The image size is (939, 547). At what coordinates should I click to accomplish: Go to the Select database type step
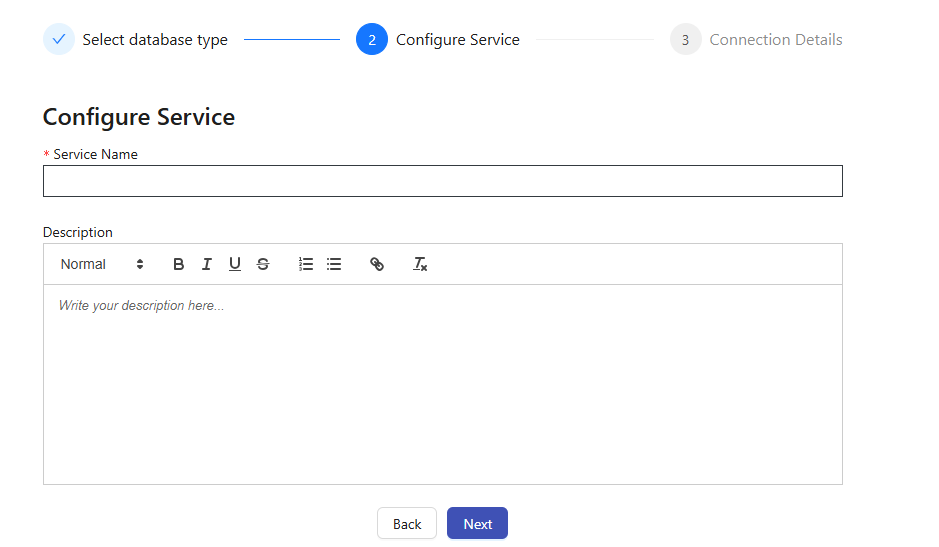pyautogui.click(x=155, y=40)
